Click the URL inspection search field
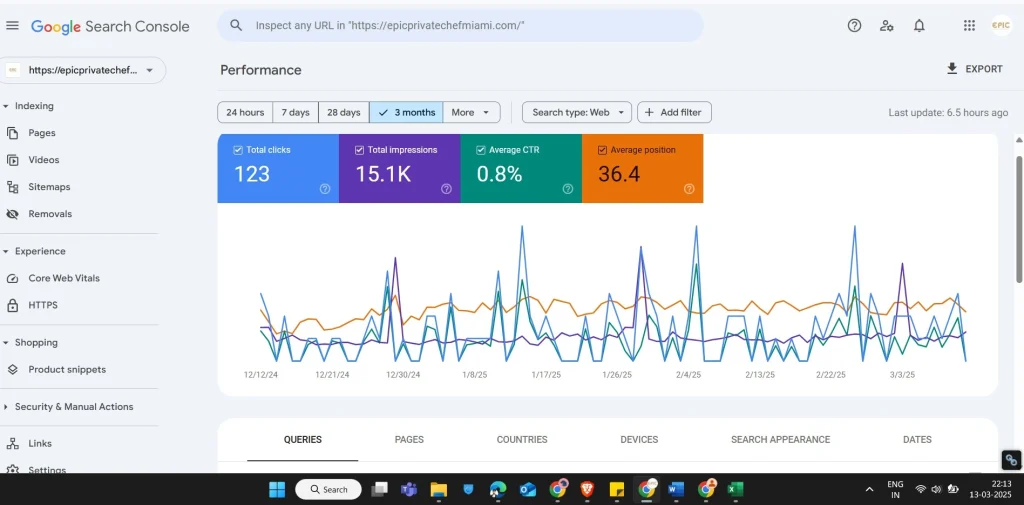Viewport: 1024px width, 505px height. point(460,26)
